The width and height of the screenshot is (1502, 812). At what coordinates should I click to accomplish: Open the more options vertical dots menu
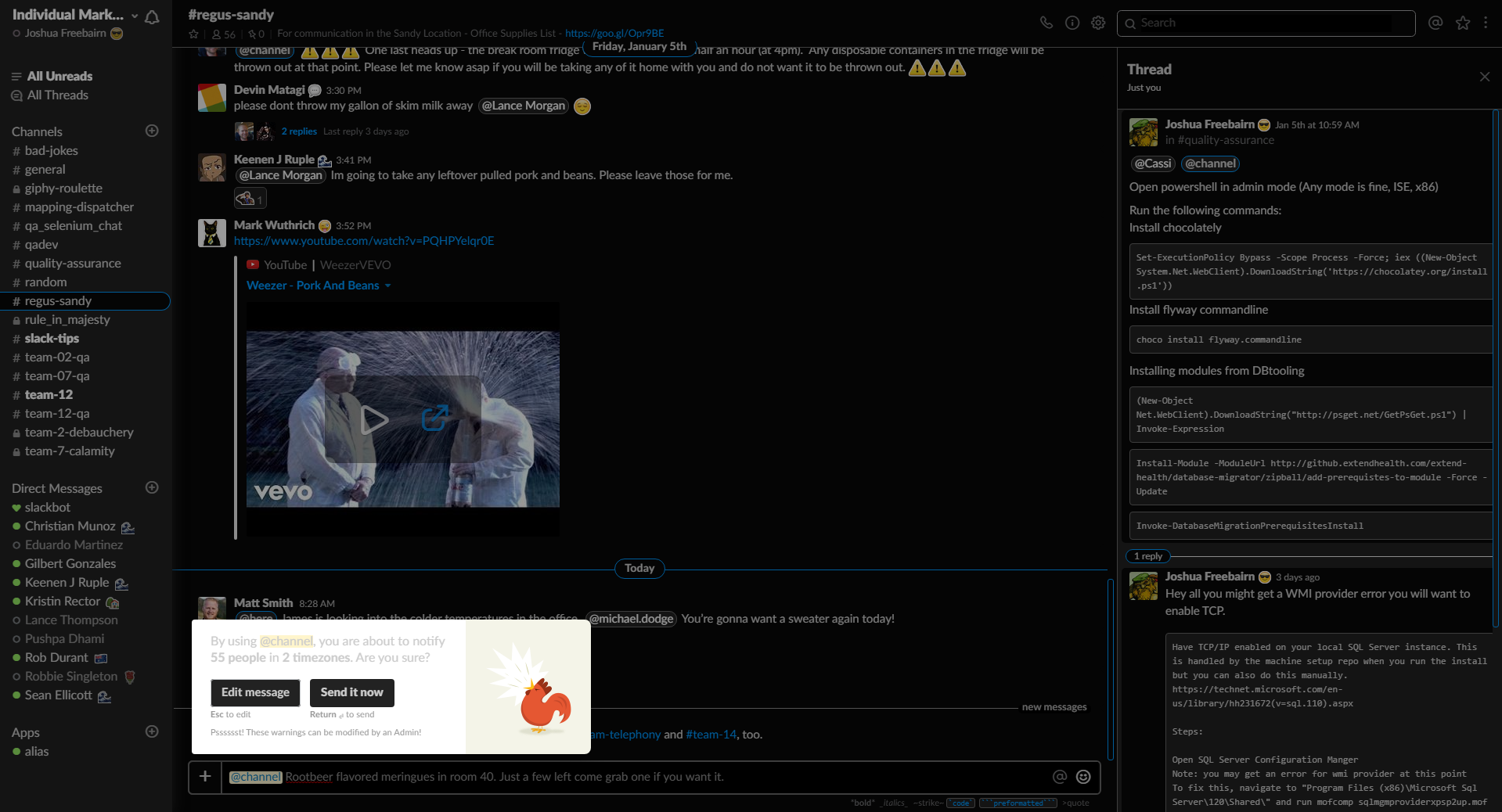pyautogui.click(x=1486, y=23)
